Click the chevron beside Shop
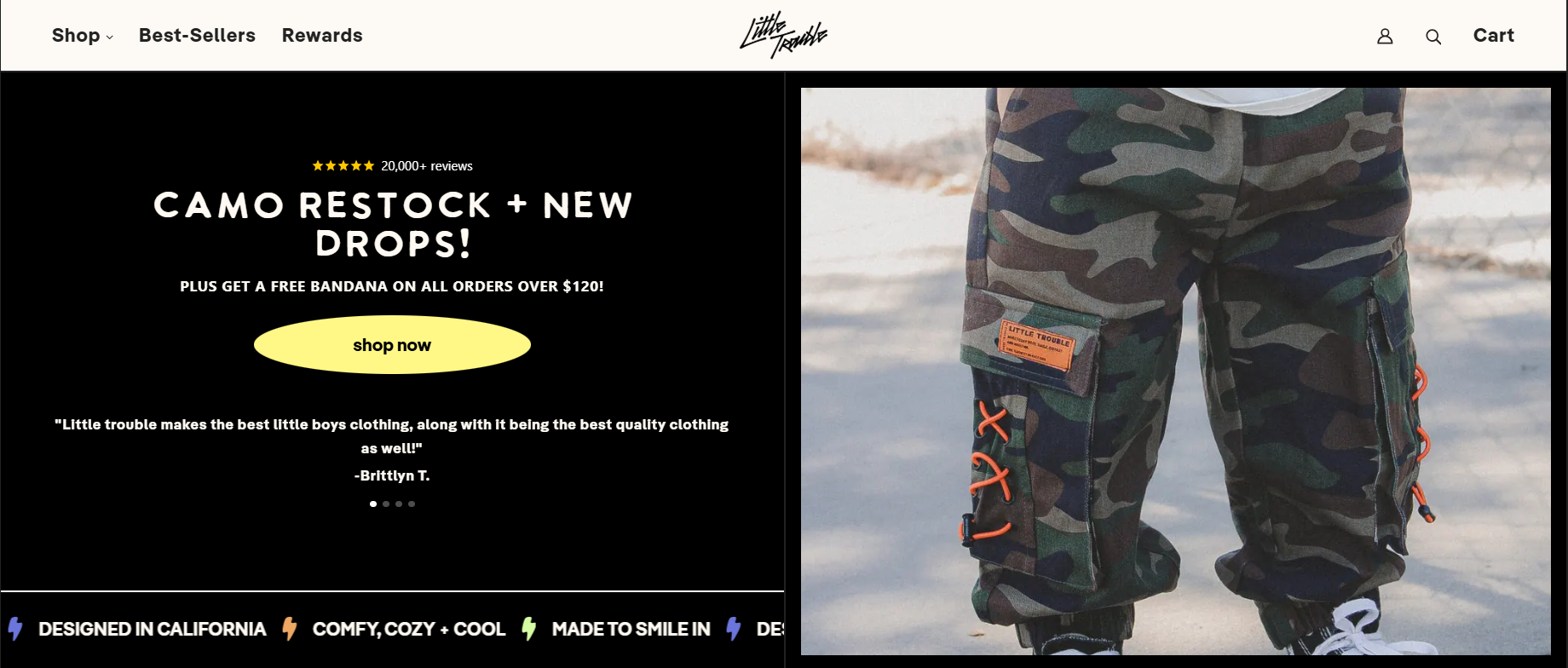The image size is (1568, 668). pyautogui.click(x=109, y=37)
